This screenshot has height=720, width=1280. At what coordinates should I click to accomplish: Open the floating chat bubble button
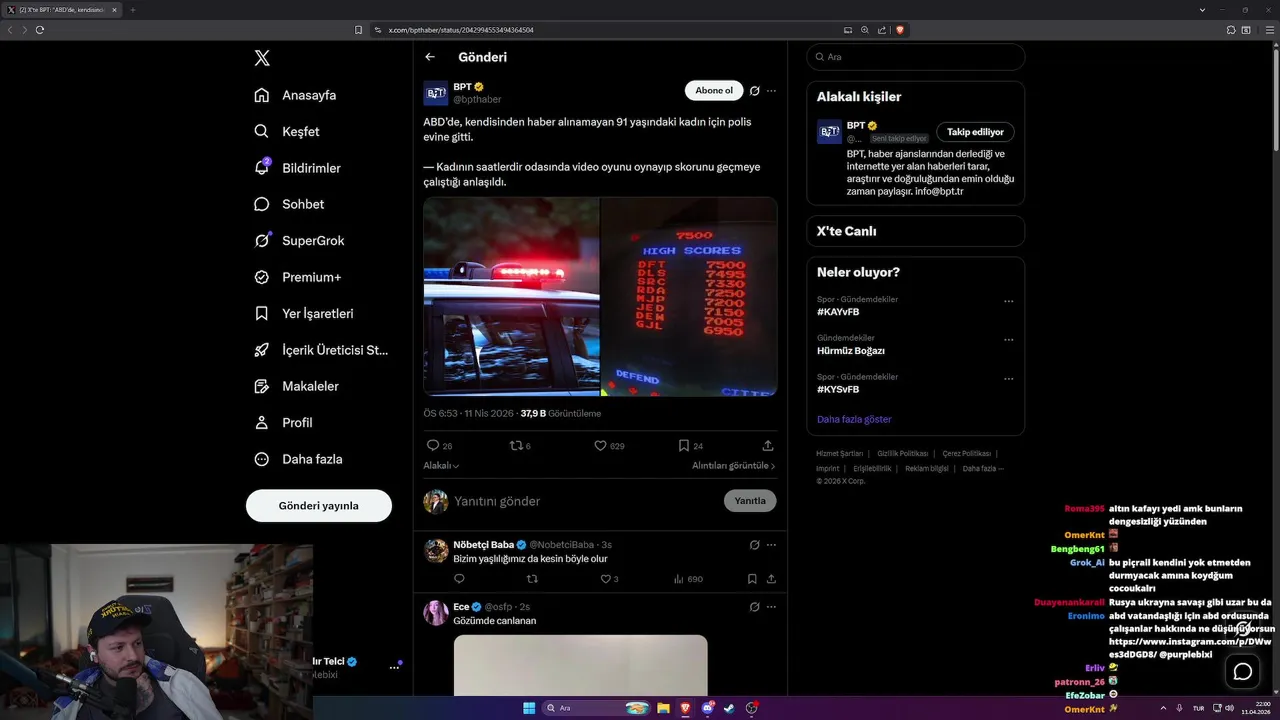pyautogui.click(x=1243, y=671)
